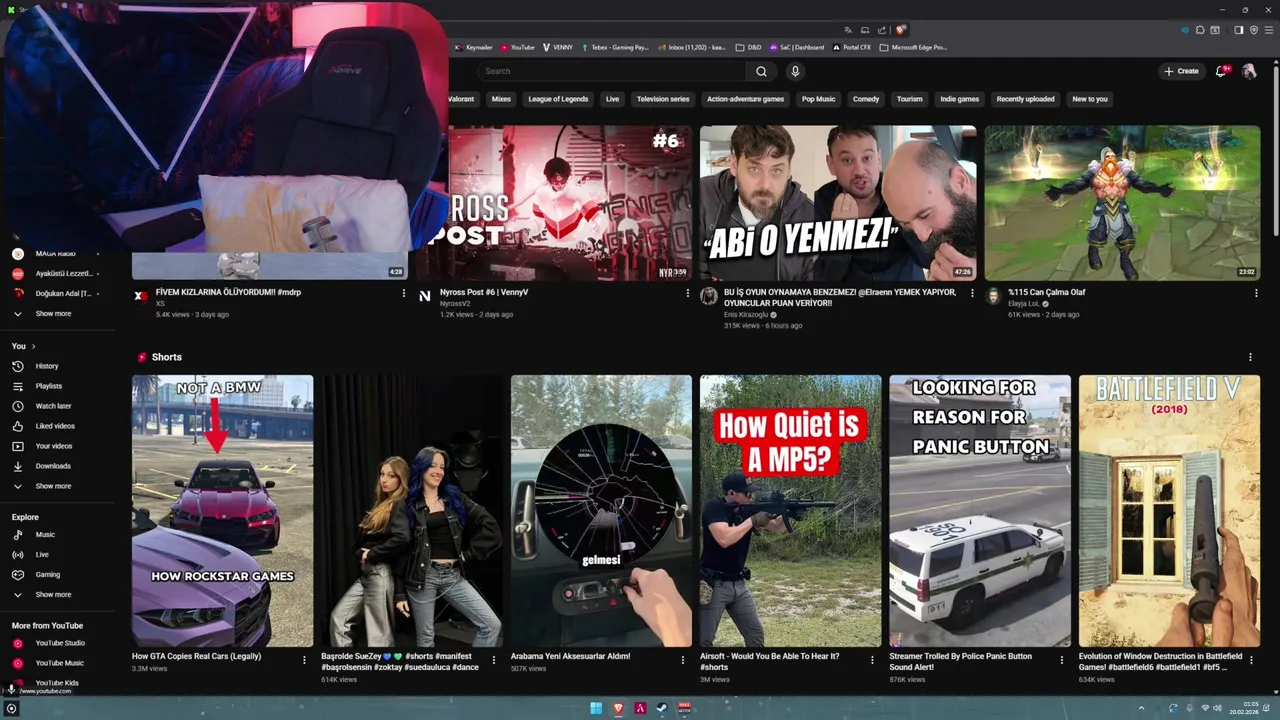Viewport: 1280px width, 720px height.
Task: Open YouTube Music link
Action: (x=58, y=663)
